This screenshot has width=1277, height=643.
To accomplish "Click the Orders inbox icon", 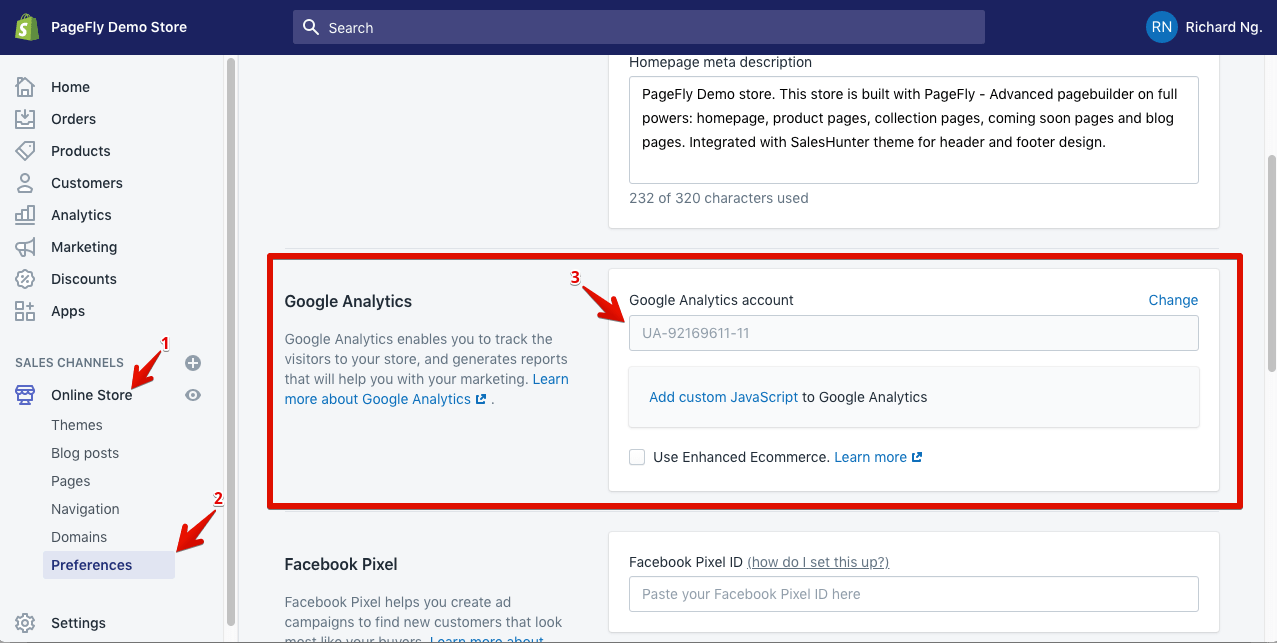I will pyautogui.click(x=25, y=119).
